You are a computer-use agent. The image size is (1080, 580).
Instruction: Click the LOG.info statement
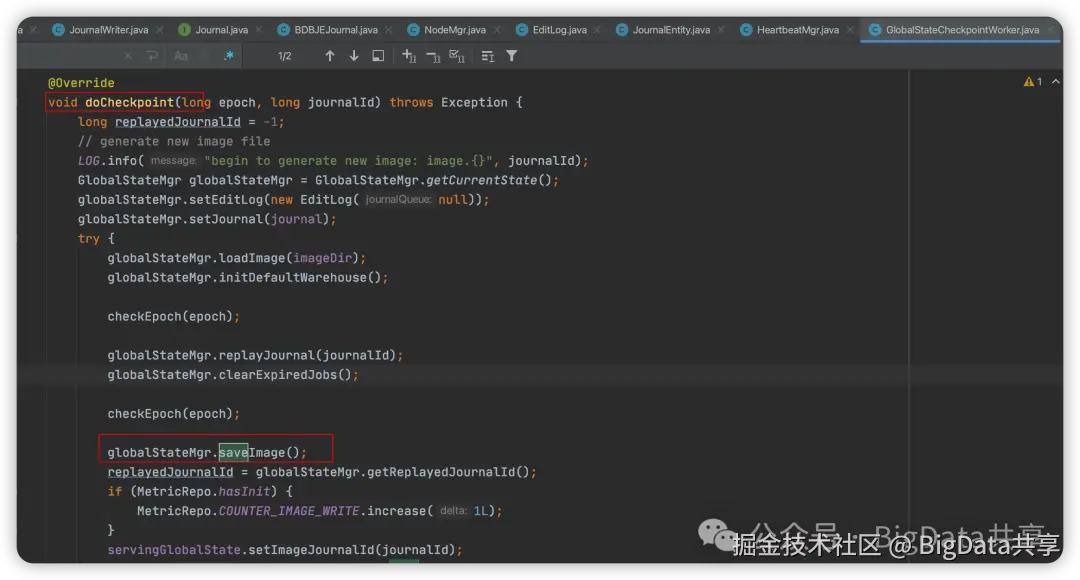pyautogui.click(x=333, y=160)
